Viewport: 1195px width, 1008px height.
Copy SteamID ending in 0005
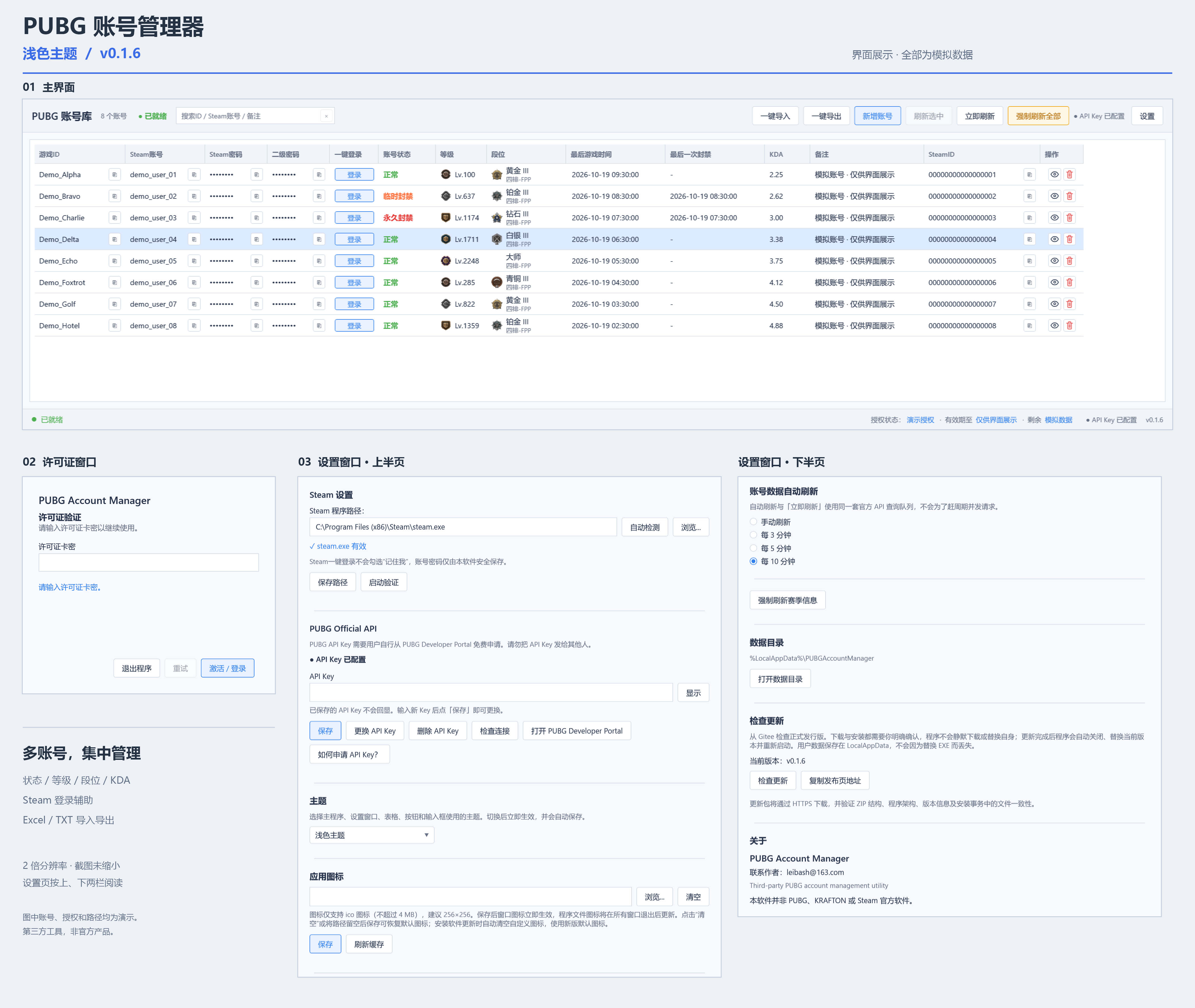1029,261
